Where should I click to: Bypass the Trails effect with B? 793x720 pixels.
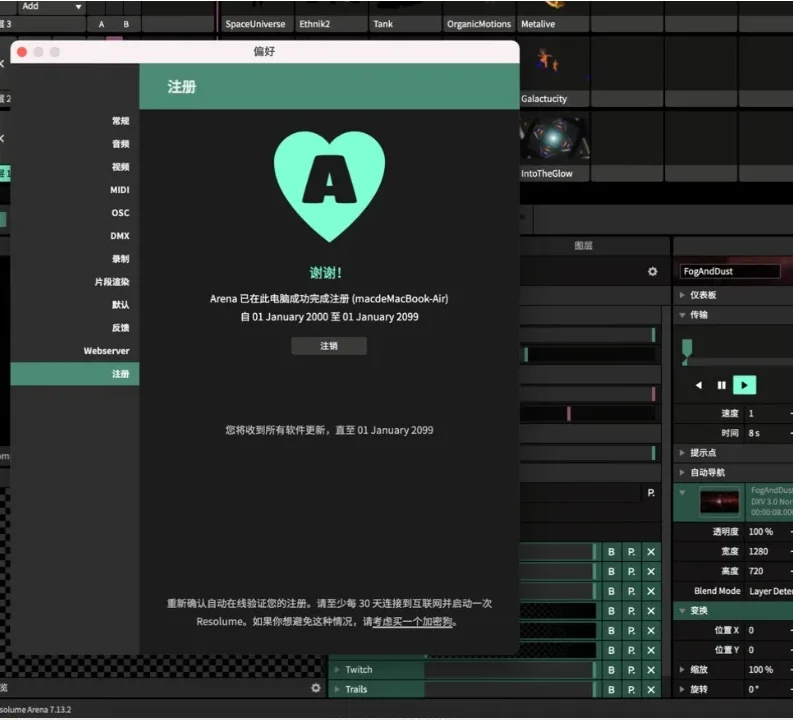tap(611, 690)
